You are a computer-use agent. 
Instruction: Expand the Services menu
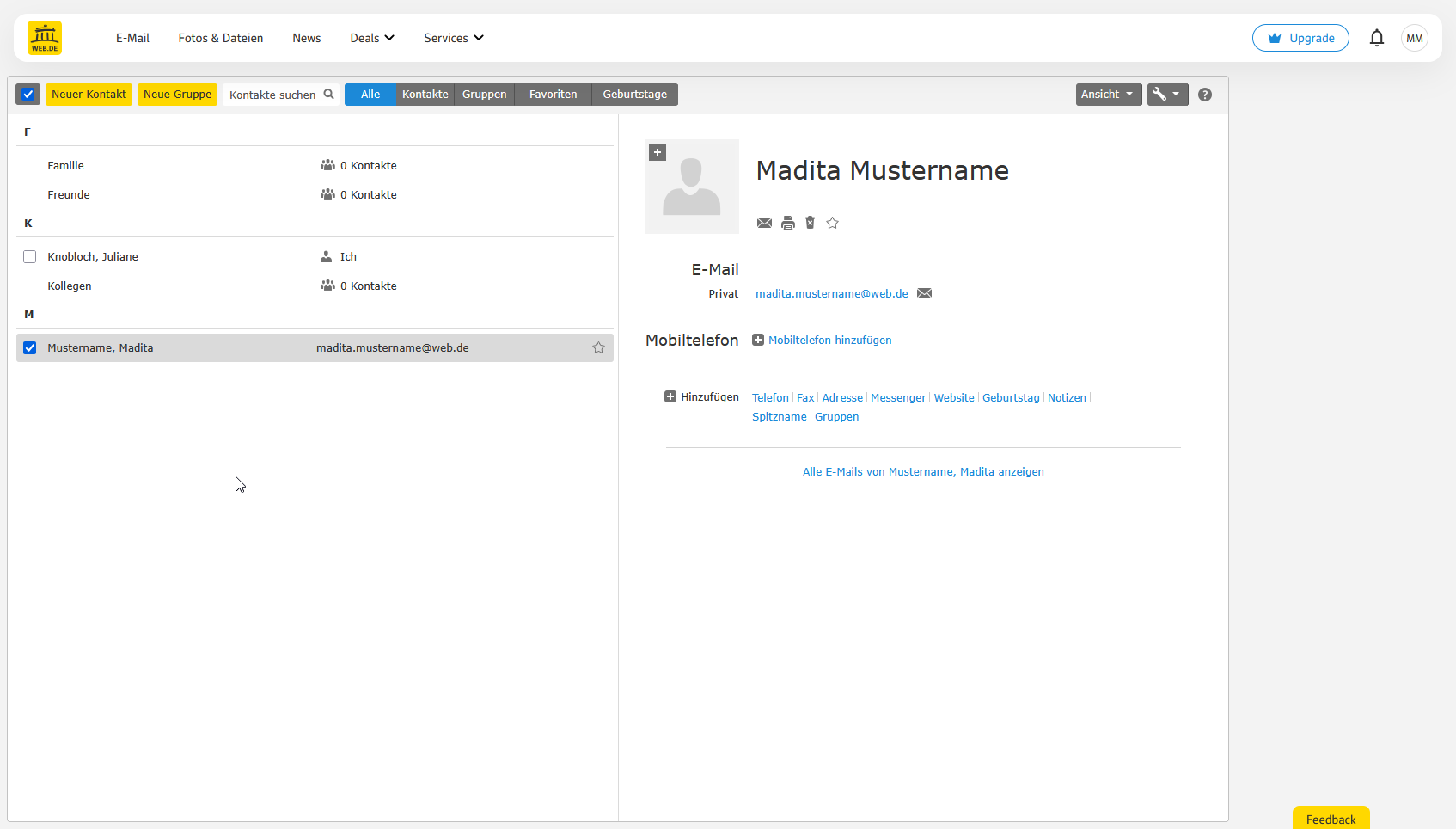(x=453, y=38)
